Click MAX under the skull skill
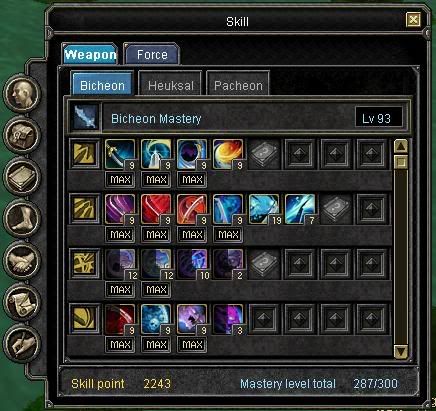 156,344
